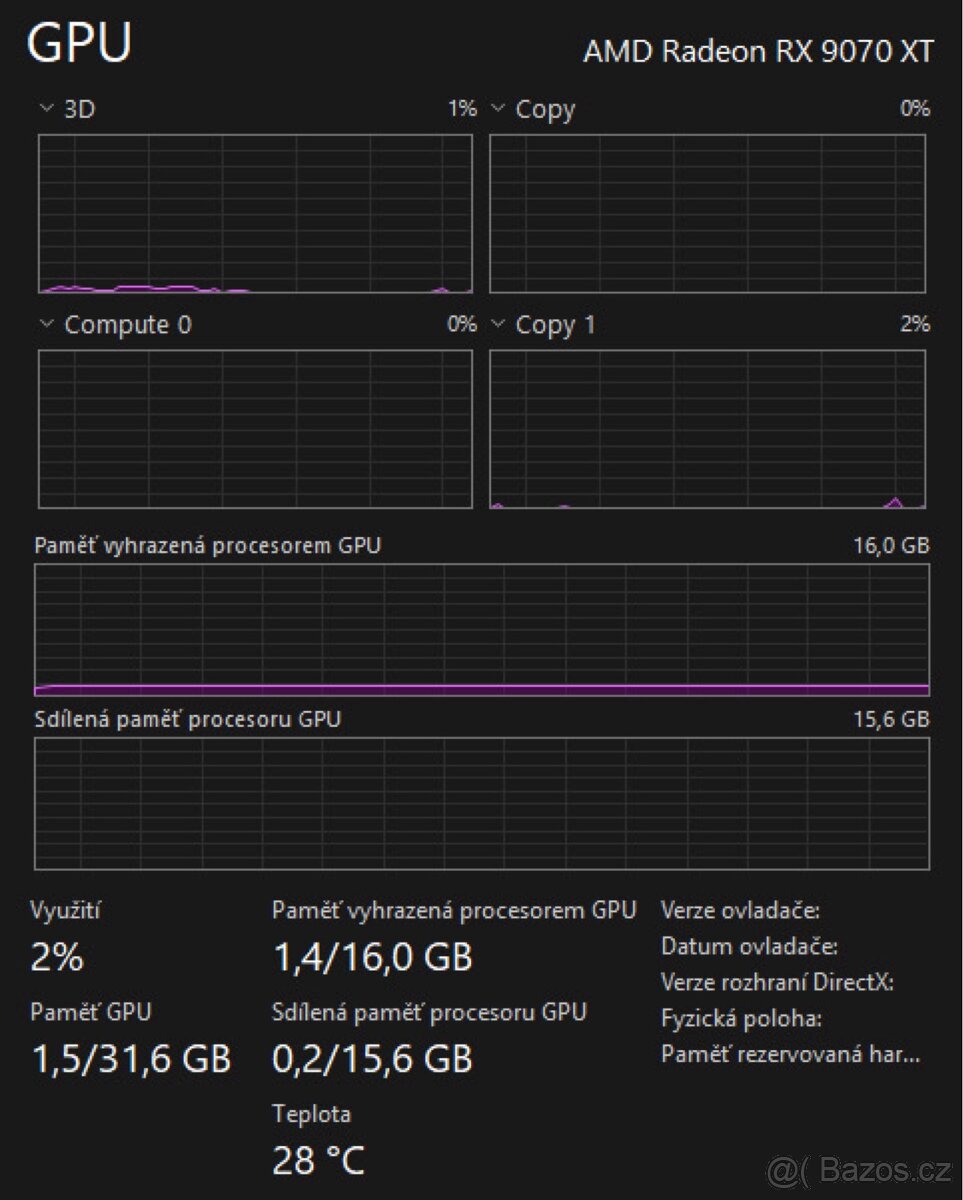Select the shared GPU memory graph

(481, 803)
